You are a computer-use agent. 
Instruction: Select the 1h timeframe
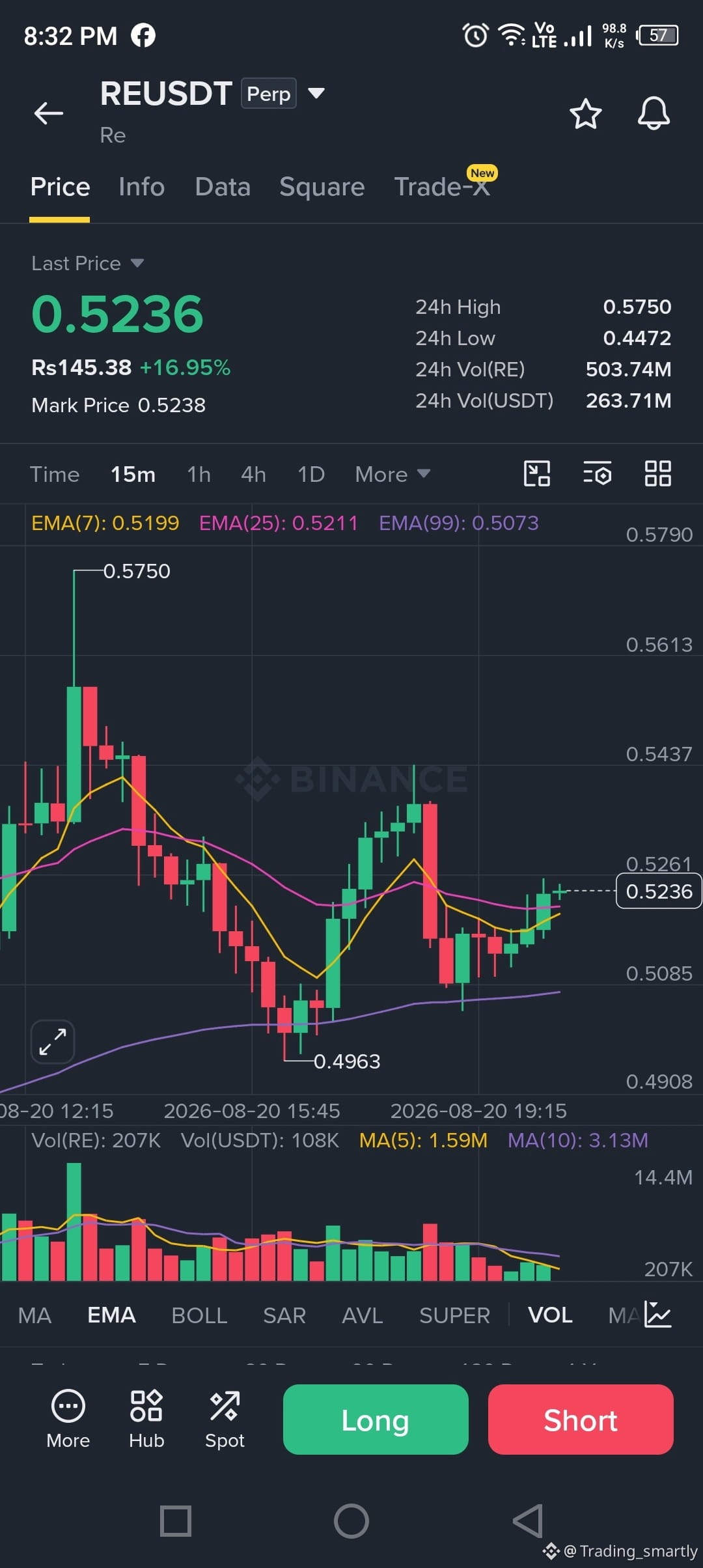(x=199, y=474)
